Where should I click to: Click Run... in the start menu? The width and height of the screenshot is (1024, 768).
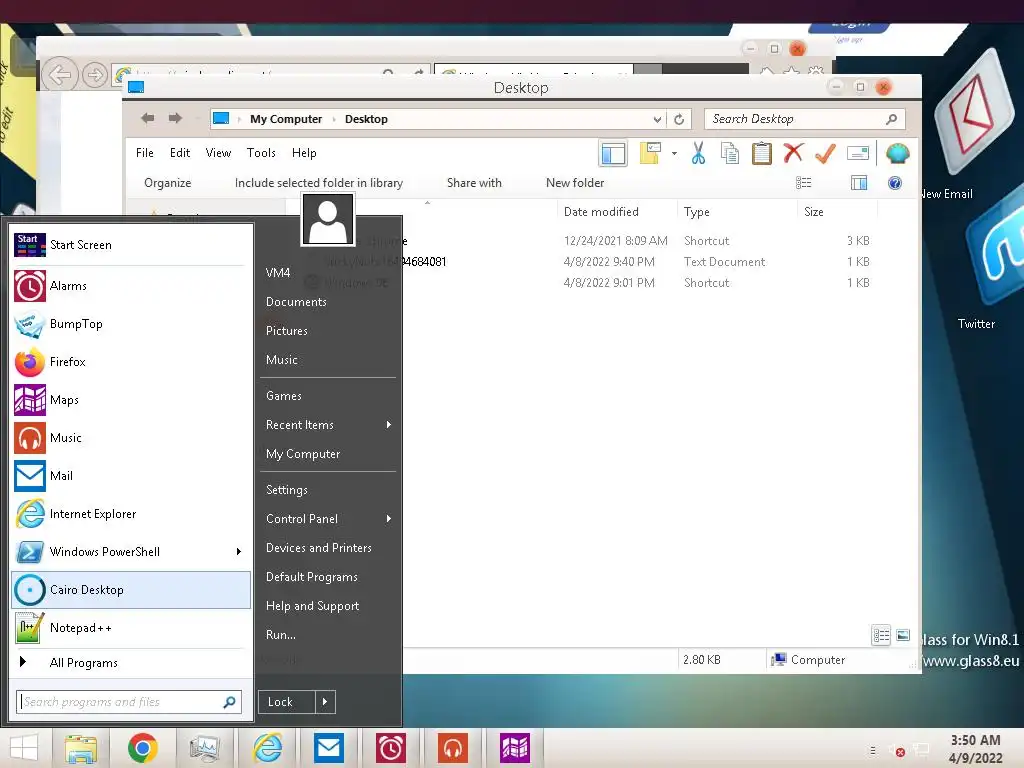click(281, 635)
